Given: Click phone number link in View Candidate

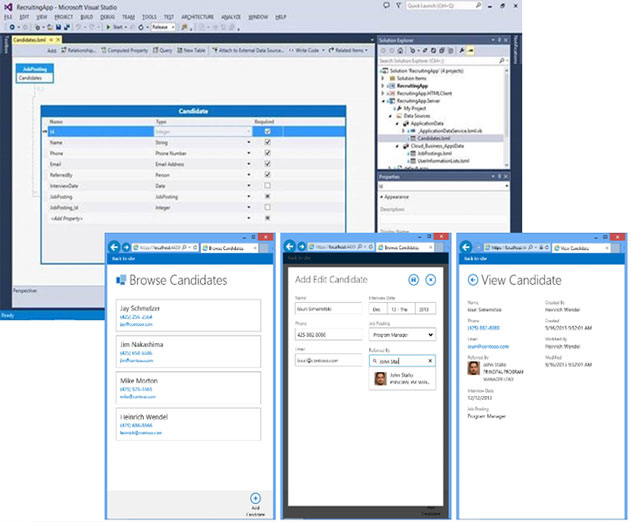Looking at the screenshot, I should 483,328.
